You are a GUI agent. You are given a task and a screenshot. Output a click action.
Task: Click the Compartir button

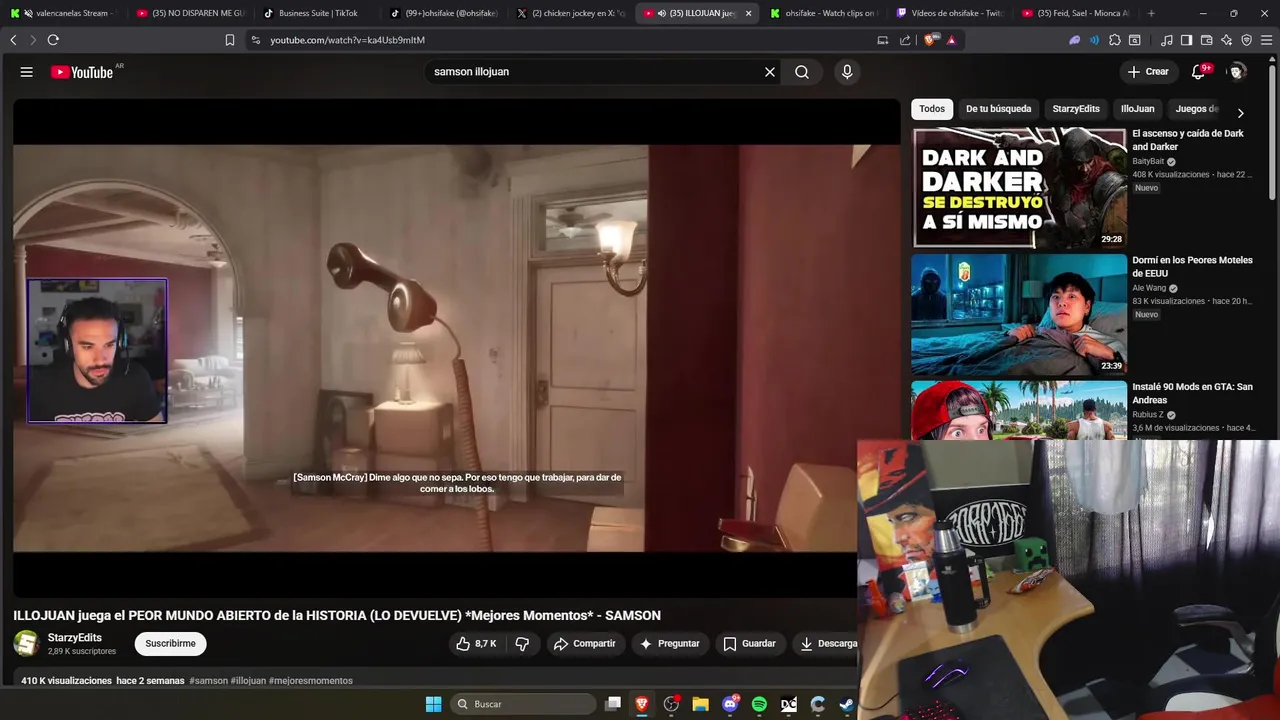click(x=584, y=644)
